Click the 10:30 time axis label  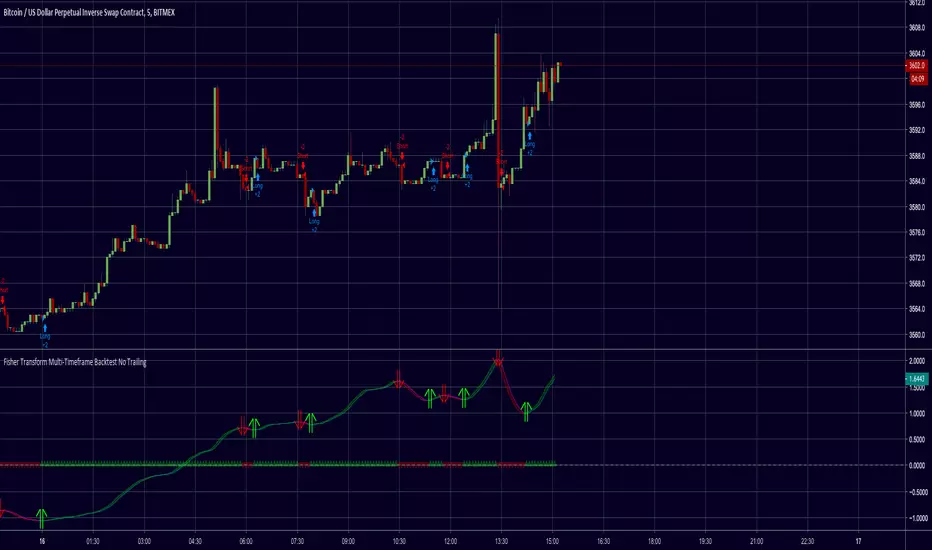(399, 541)
